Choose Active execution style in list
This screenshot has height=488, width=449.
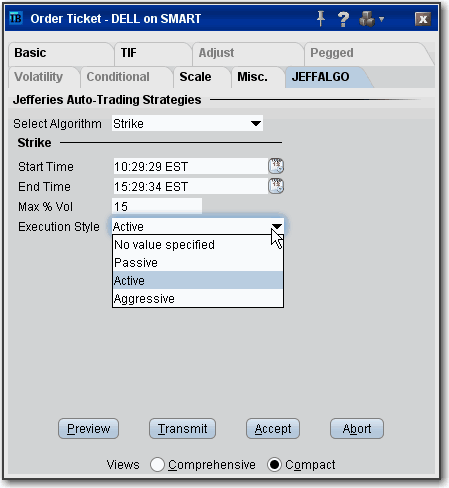pos(198,280)
